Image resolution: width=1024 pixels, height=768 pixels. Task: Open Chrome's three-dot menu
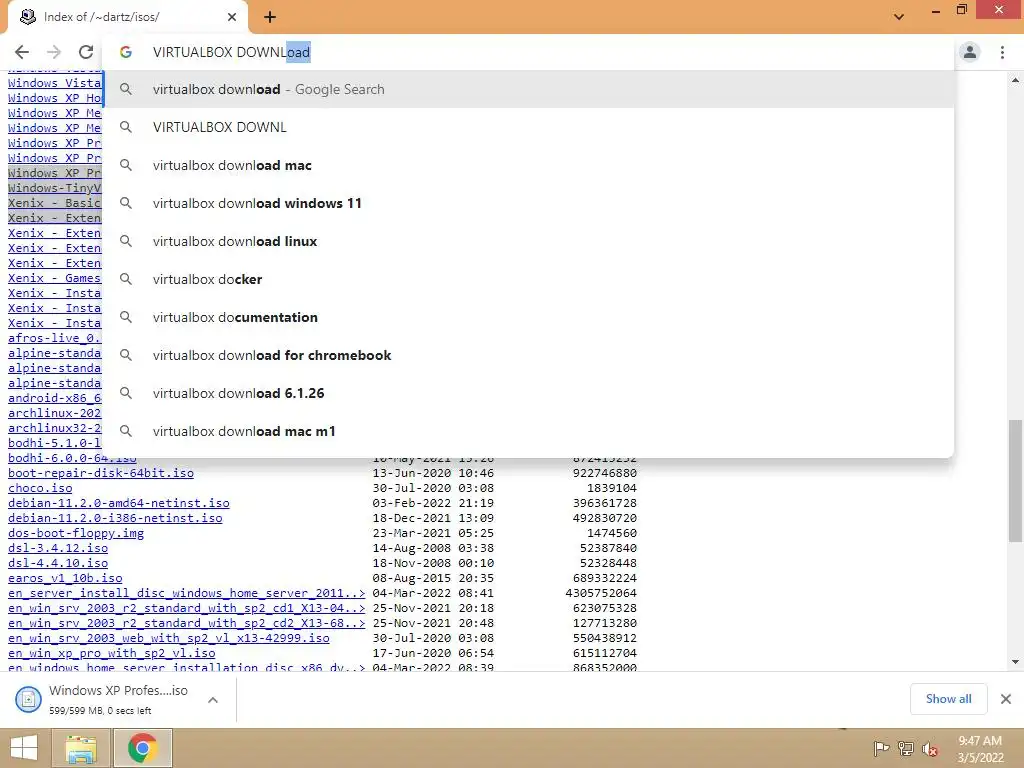(x=1002, y=52)
